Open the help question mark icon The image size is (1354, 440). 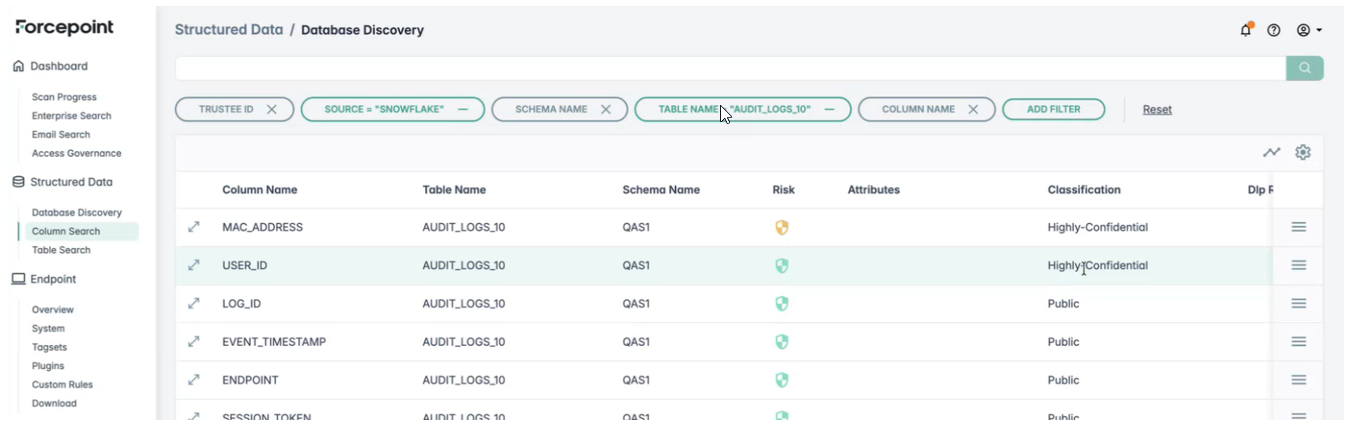[x=1274, y=30]
